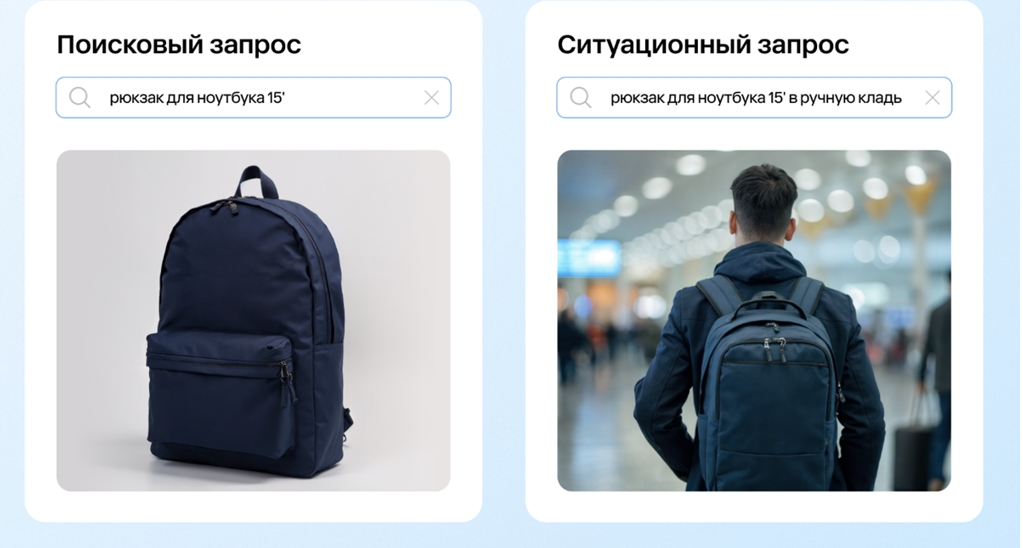
Task: Click the backpack worn by the man
Action: [x=768, y=385]
